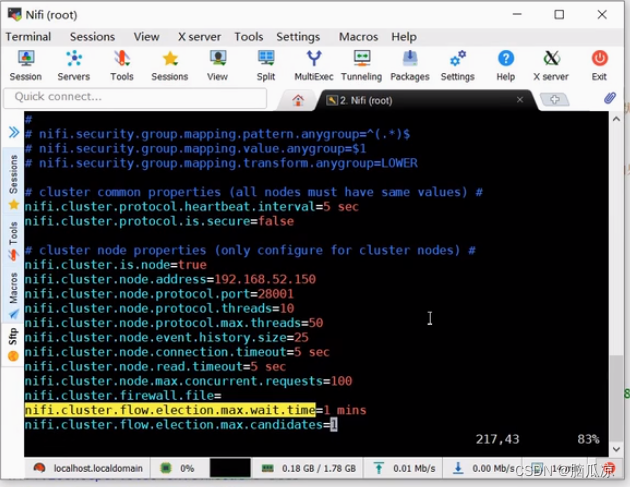Open the Settings gears toolbar icon

pos(458,65)
